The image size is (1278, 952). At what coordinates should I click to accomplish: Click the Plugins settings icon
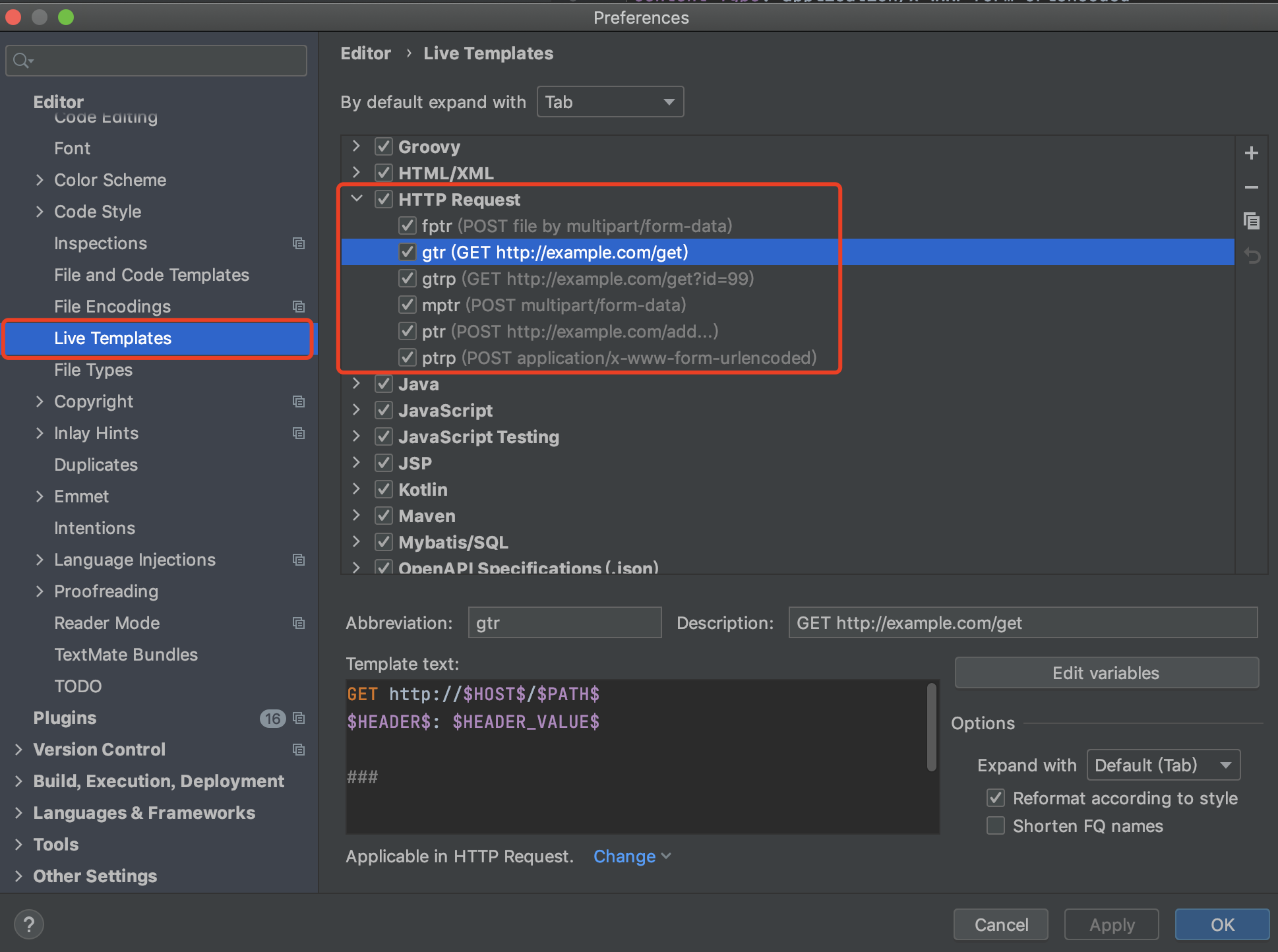tap(297, 717)
